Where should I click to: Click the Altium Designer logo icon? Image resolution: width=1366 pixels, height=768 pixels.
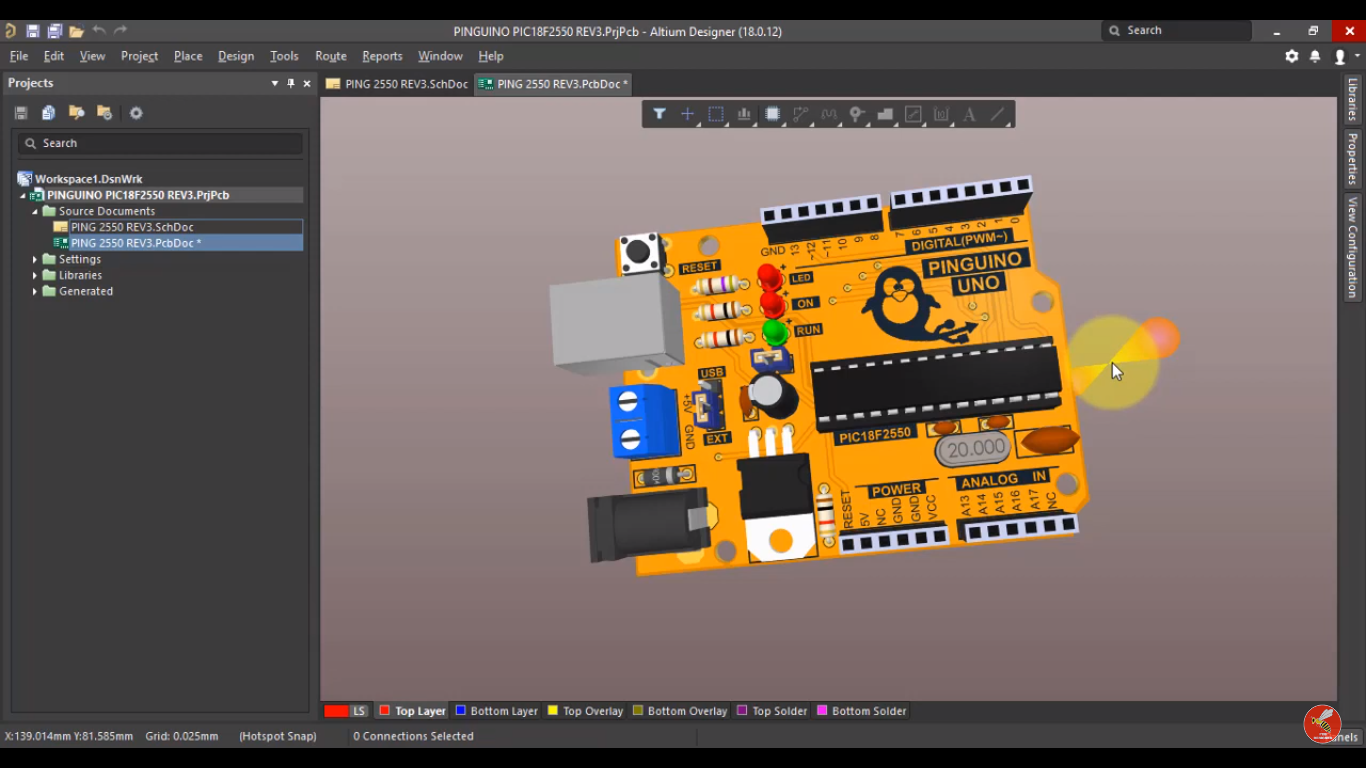click(x=11, y=31)
